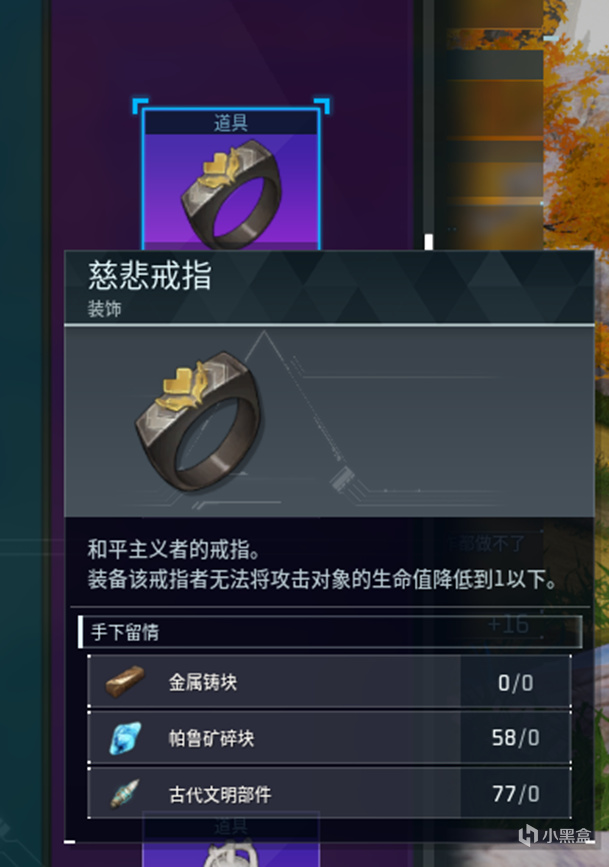Select the 金属铸块 material row
The height and width of the screenshot is (867, 609).
[x=329, y=682]
